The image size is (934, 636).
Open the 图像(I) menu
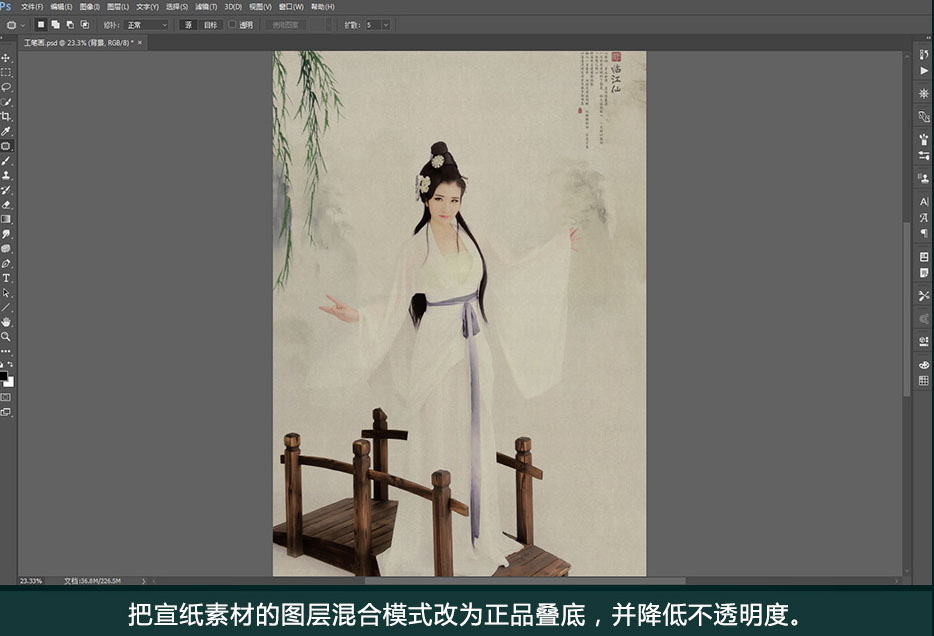[x=89, y=7]
